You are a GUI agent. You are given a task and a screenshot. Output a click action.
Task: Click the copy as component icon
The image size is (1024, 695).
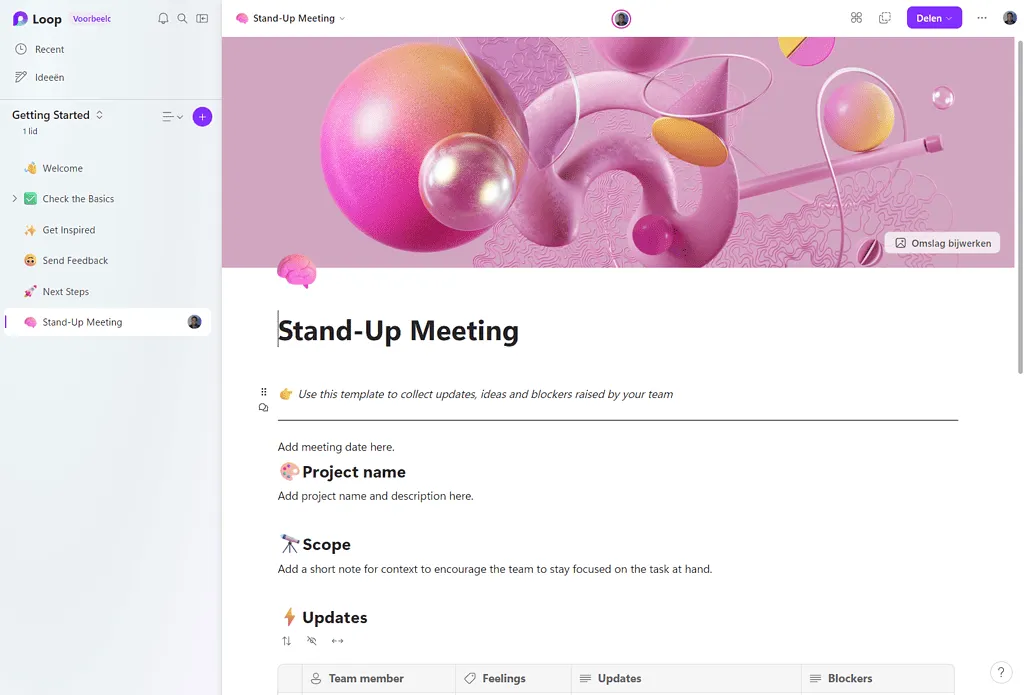(x=884, y=18)
